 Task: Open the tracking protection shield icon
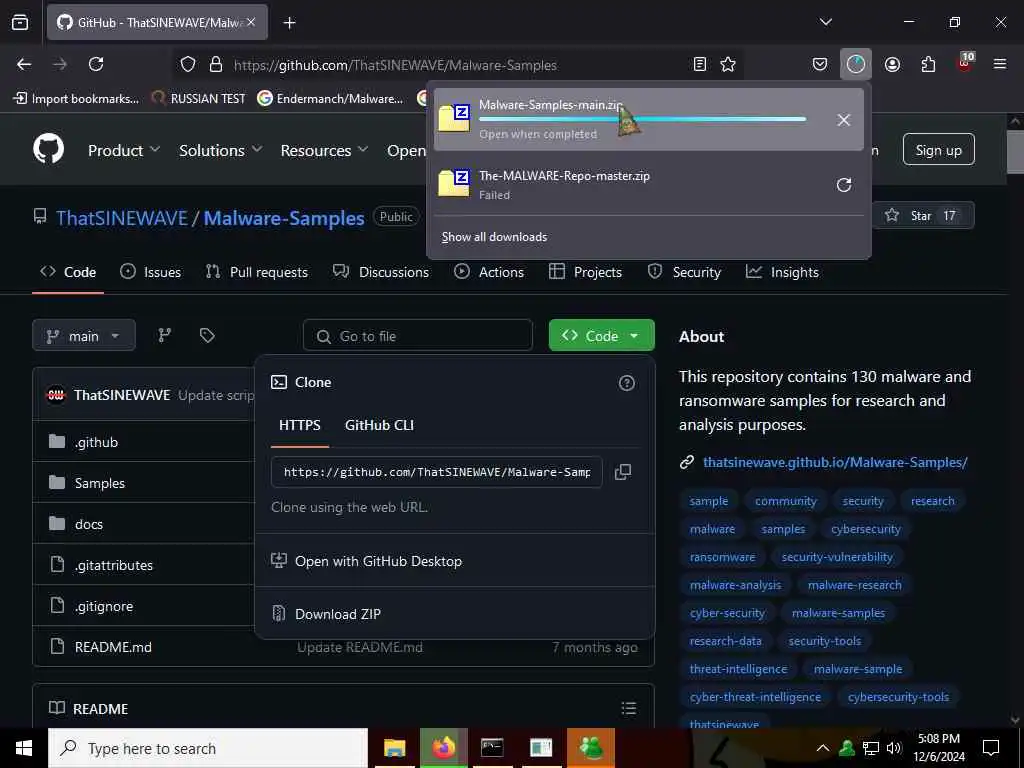point(188,65)
